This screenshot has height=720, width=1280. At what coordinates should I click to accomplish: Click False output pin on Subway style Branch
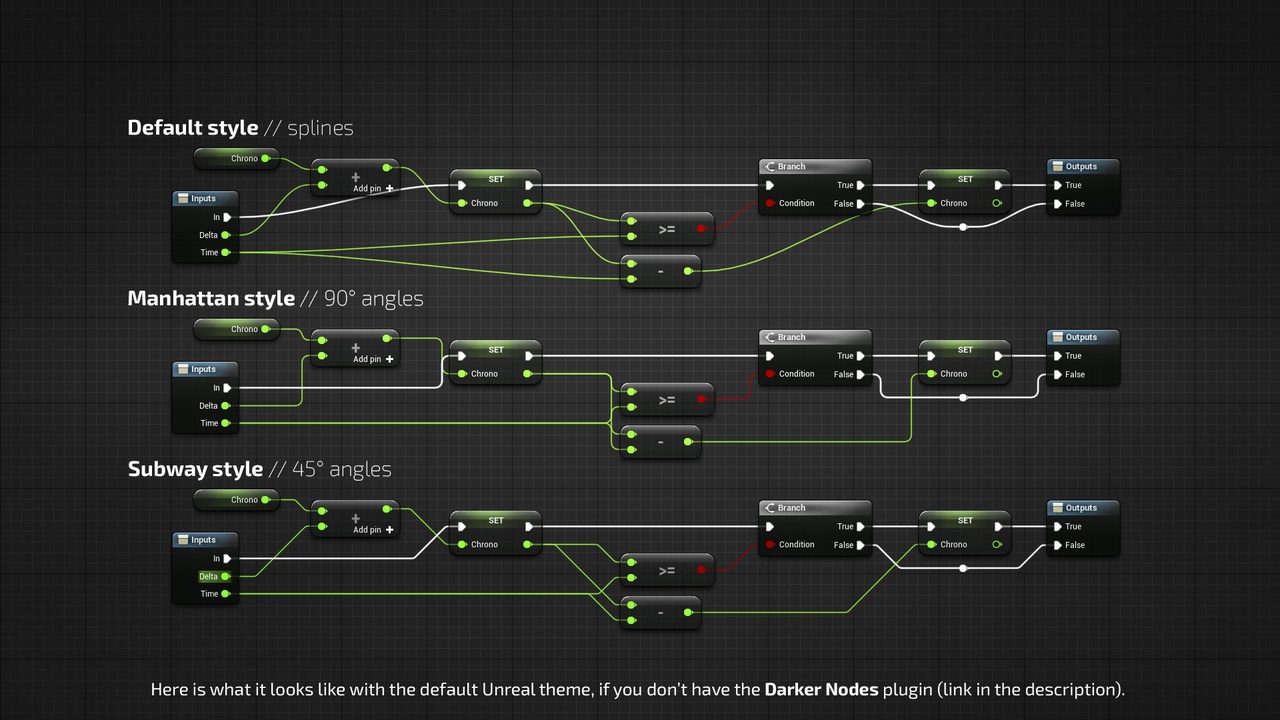pos(860,545)
